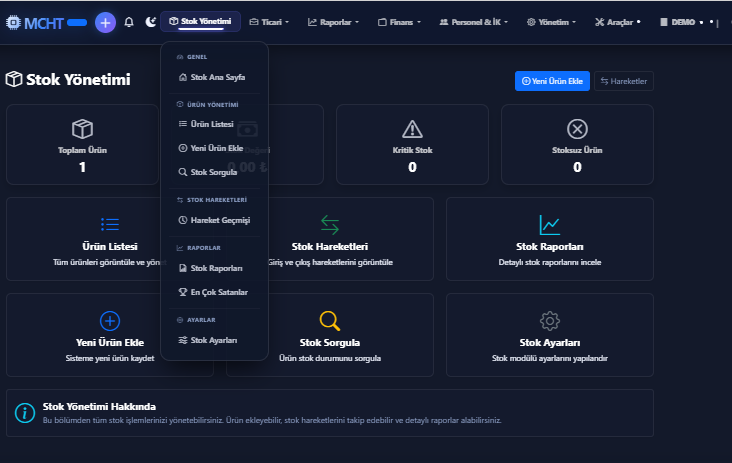Expand the Personel & İK dropdown
The height and width of the screenshot is (463, 732).
pyautogui.click(x=474, y=22)
